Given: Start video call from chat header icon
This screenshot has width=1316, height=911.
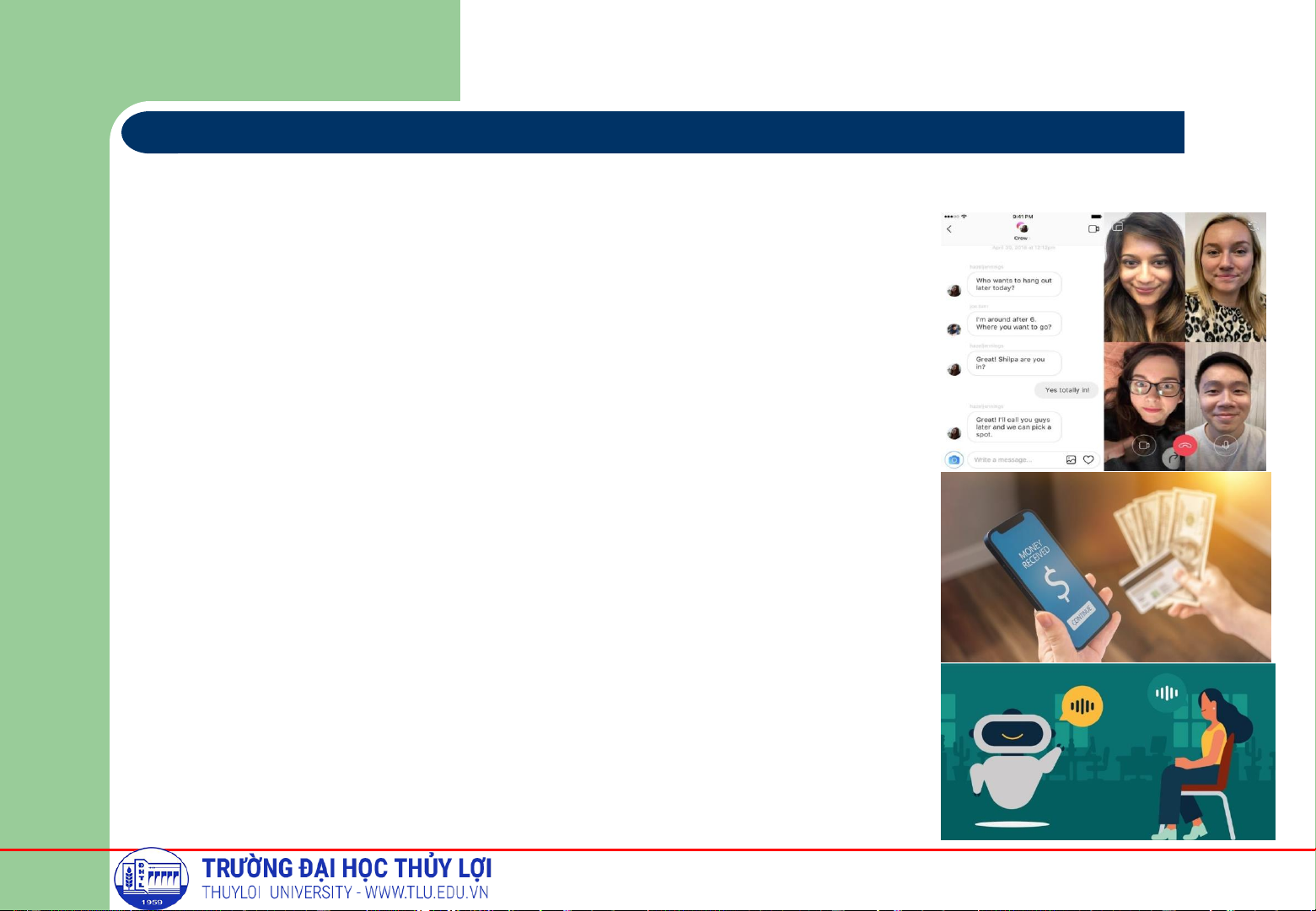Looking at the screenshot, I should pyautogui.click(x=1093, y=229).
